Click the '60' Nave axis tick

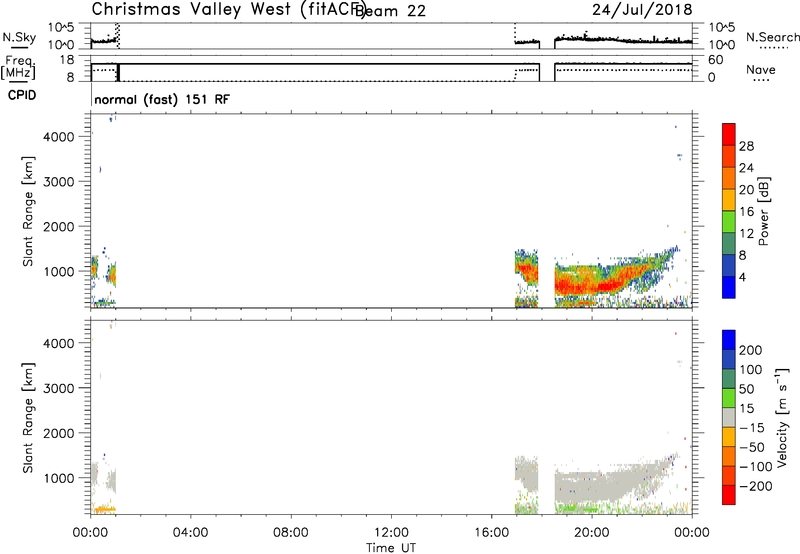coord(715,60)
